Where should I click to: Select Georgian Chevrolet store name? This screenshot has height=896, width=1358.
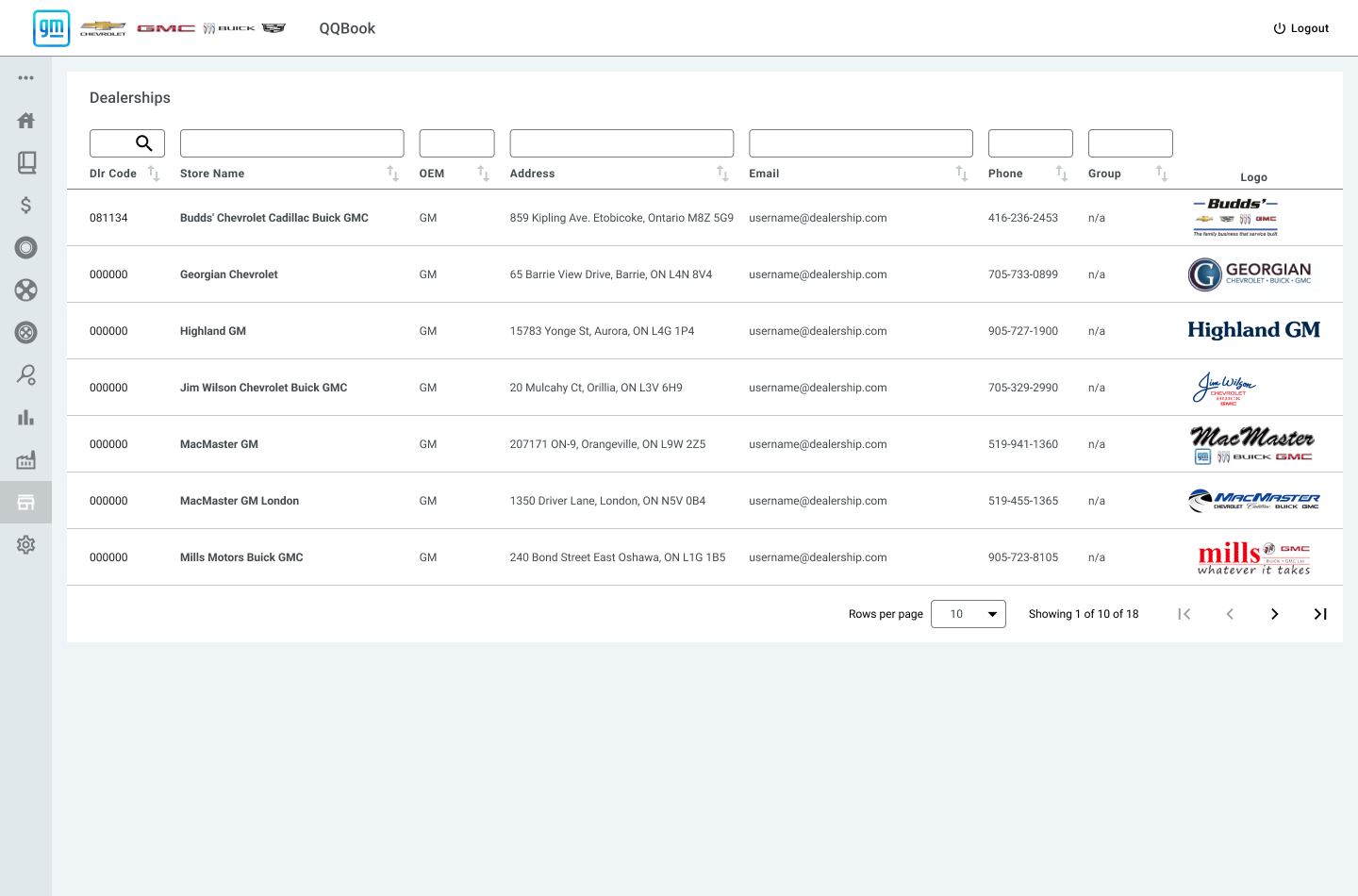229,274
